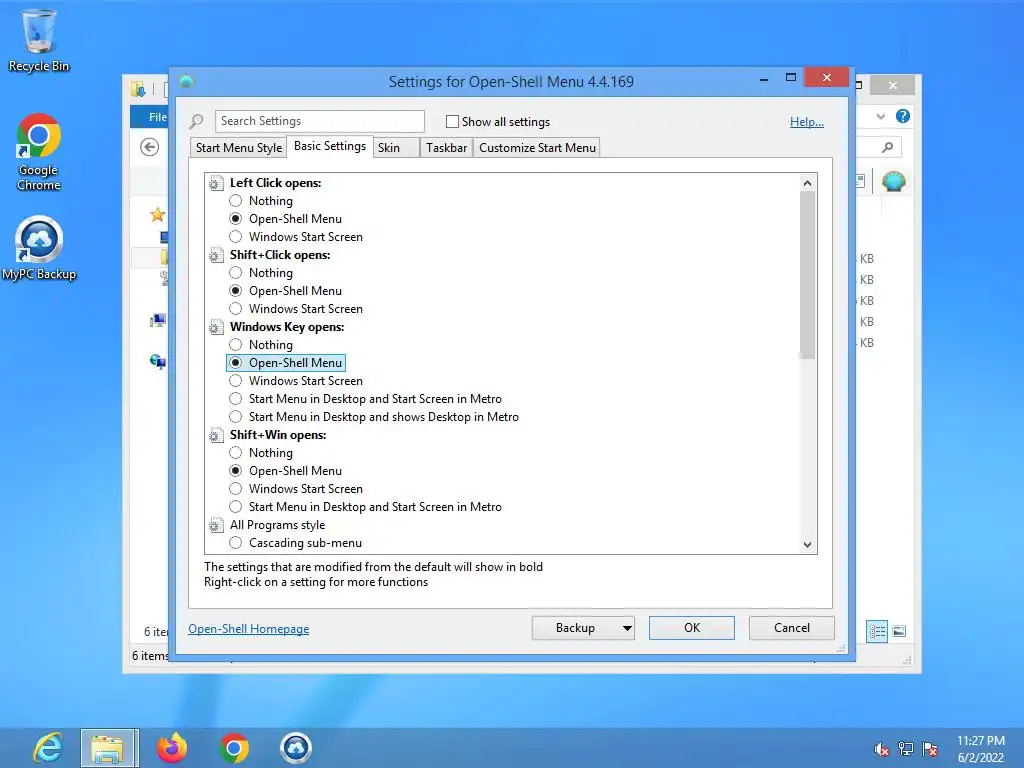Select Windows Start Screen under Left Click opens
This screenshot has height=768, width=1024.
[x=236, y=236]
